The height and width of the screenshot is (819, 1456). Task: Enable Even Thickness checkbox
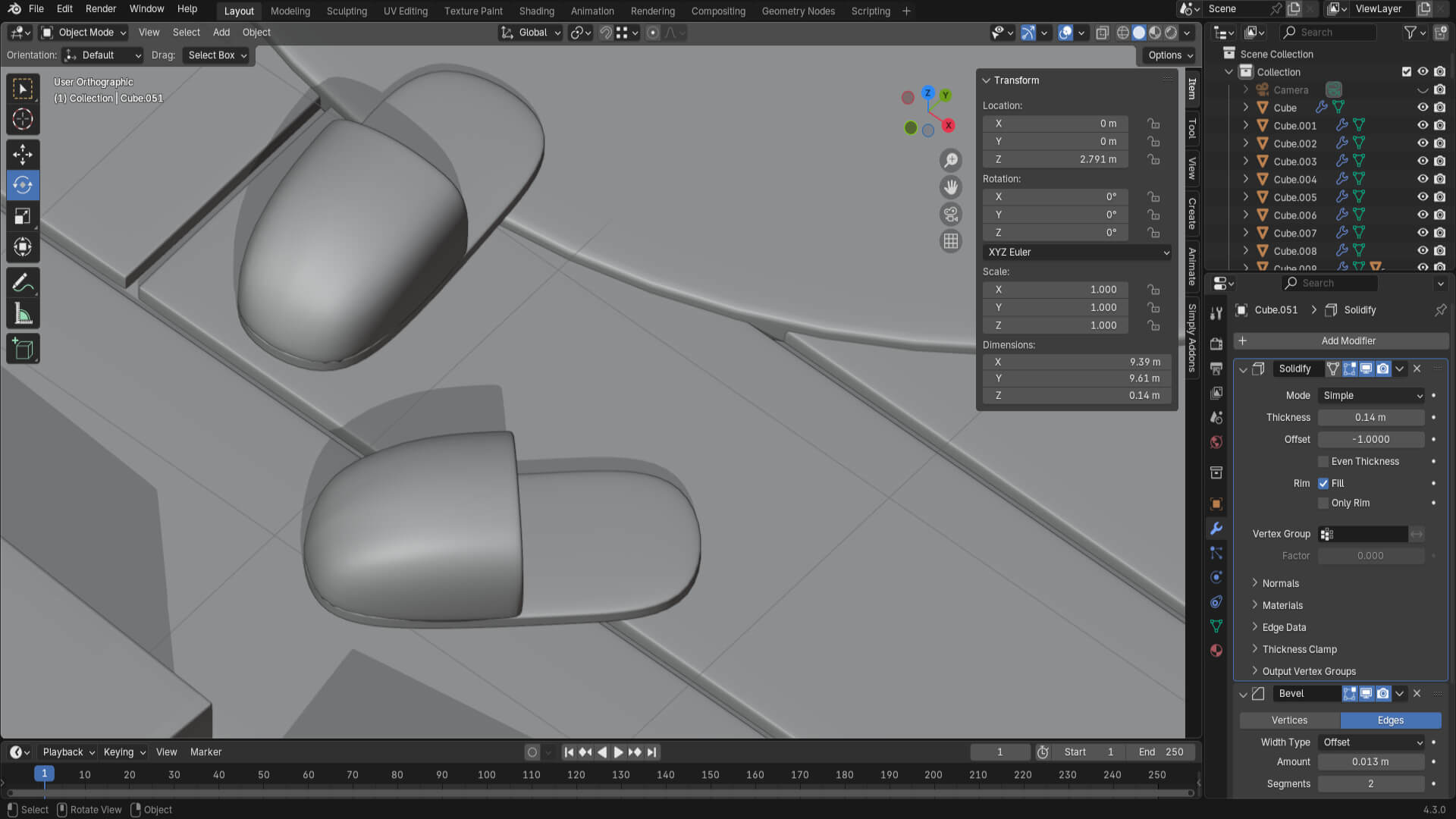click(1323, 461)
